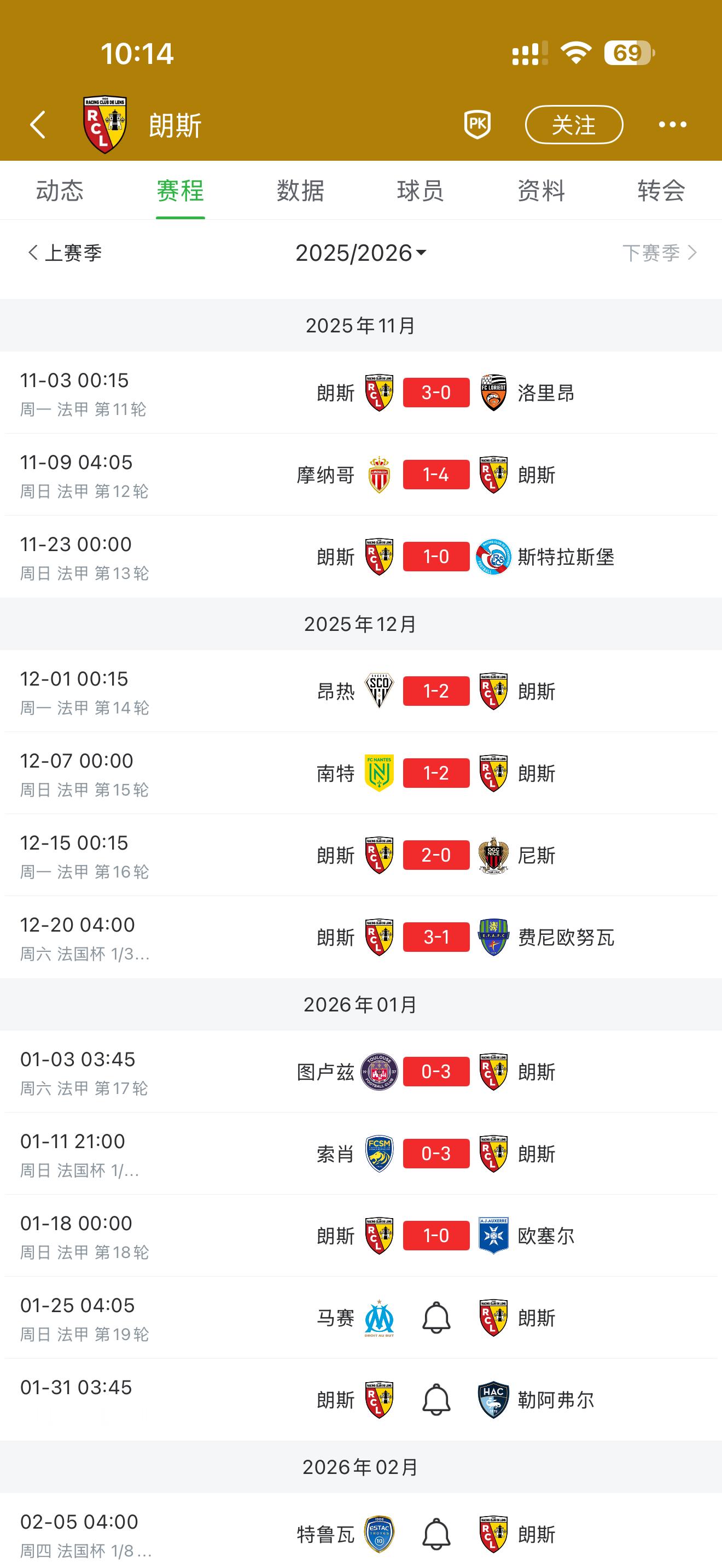Toggle reminder bell for Marseille match

[x=436, y=1318]
